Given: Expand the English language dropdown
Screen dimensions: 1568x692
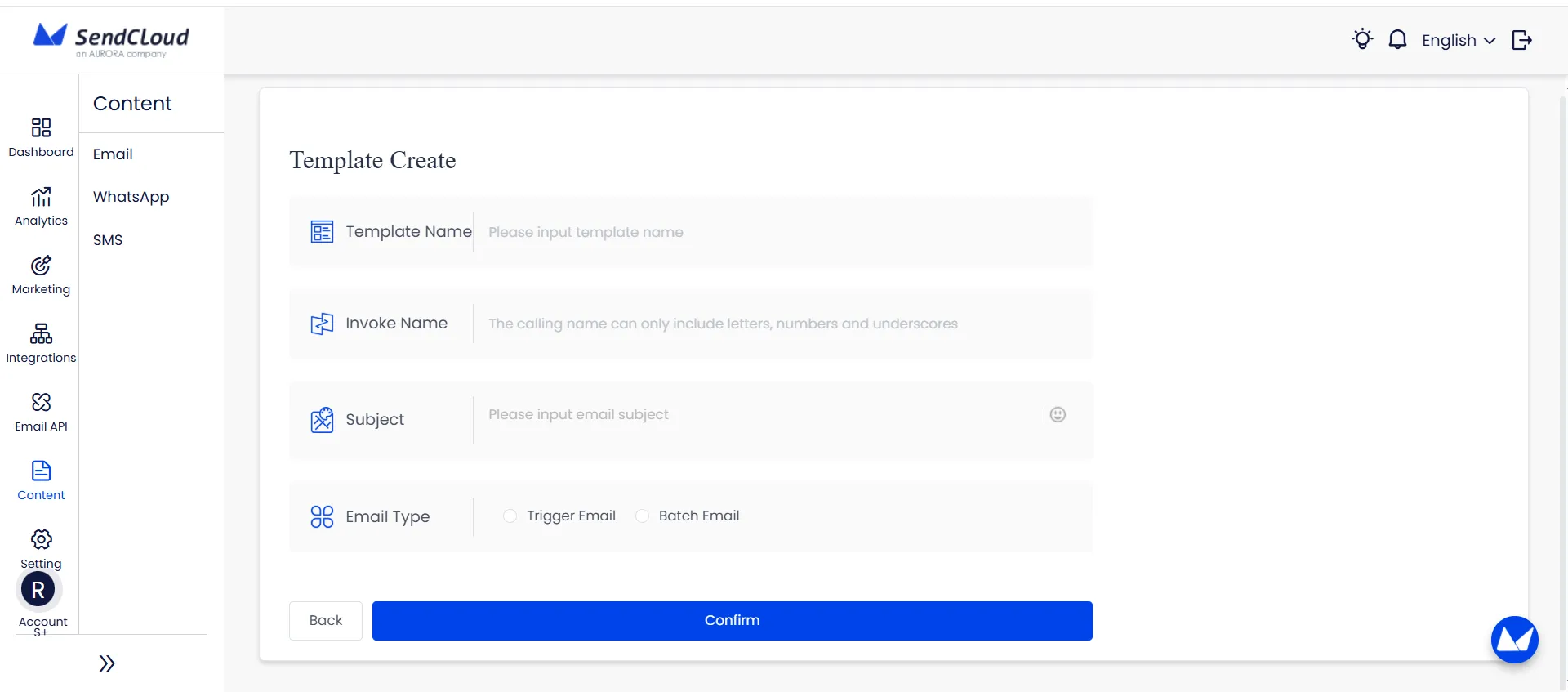Looking at the screenshot, I should [x=1459, y=40].
